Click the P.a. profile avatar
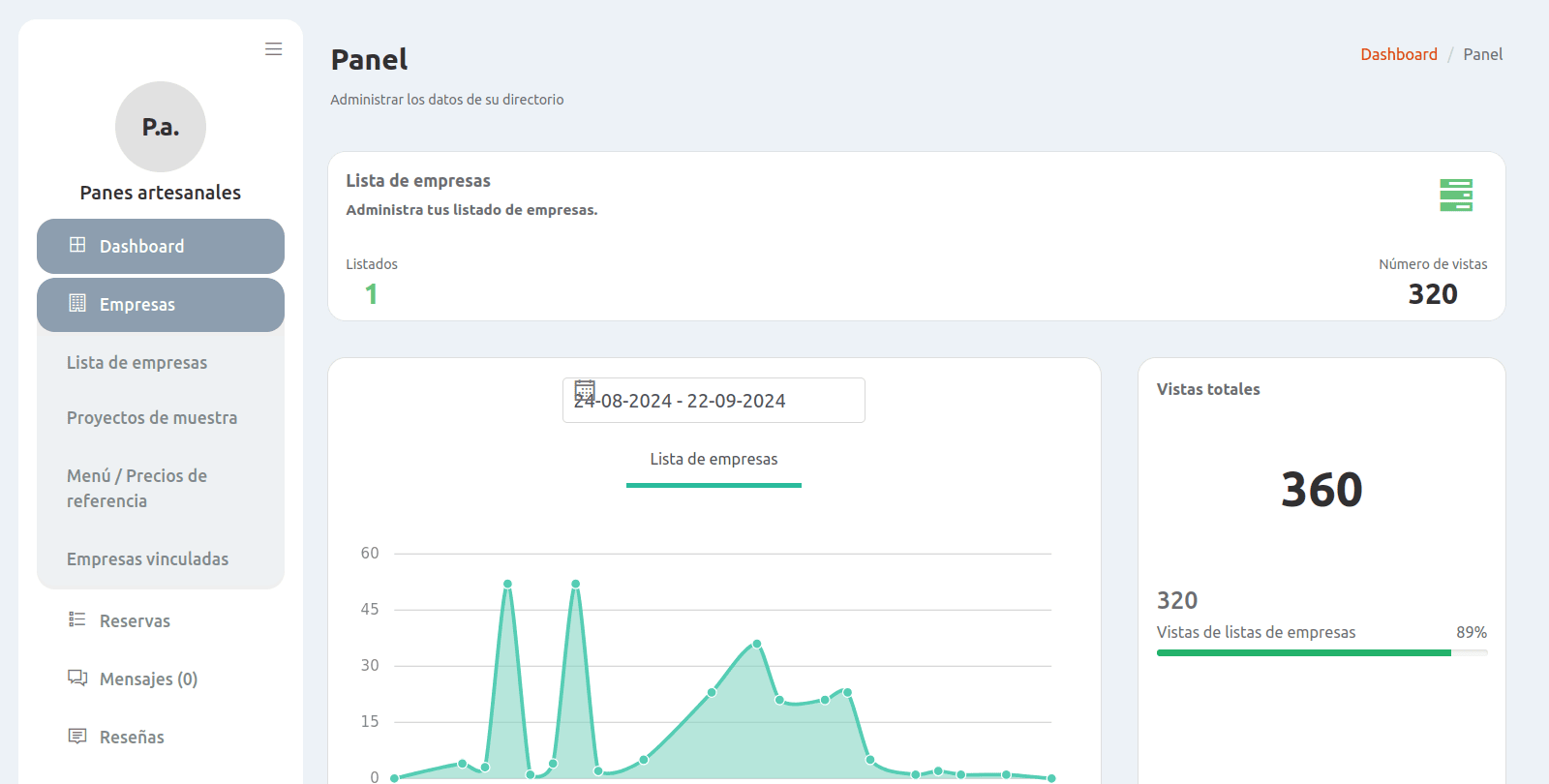The height and width of the screenshot is (784, 1549). coord(161,127)
